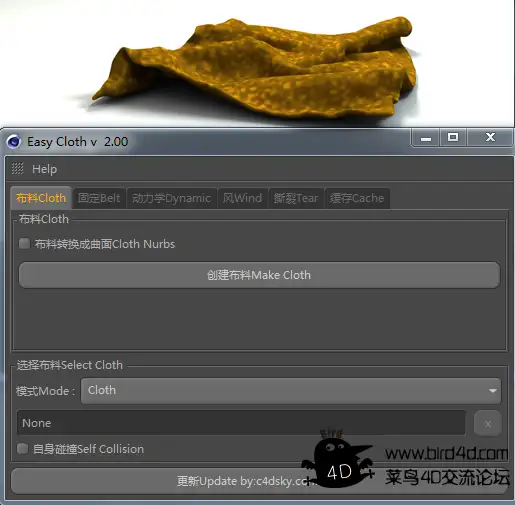The width and height of the screenshot is (515, 505).
Task: Open the Help menu
Action: (x=44, y=169)
